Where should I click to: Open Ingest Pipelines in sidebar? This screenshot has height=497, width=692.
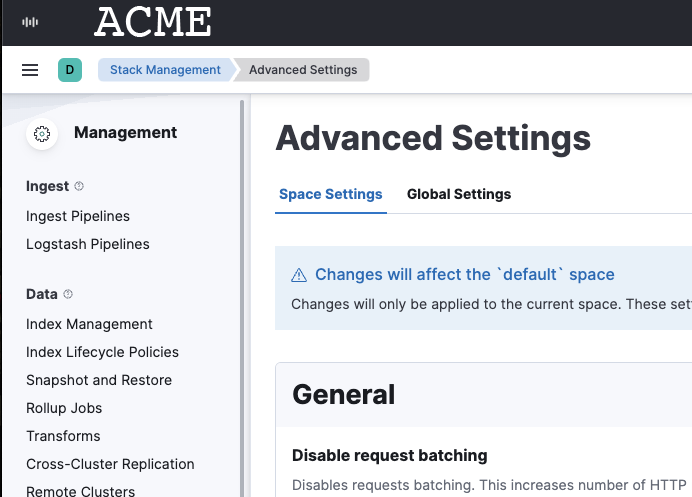pos(78,216)
